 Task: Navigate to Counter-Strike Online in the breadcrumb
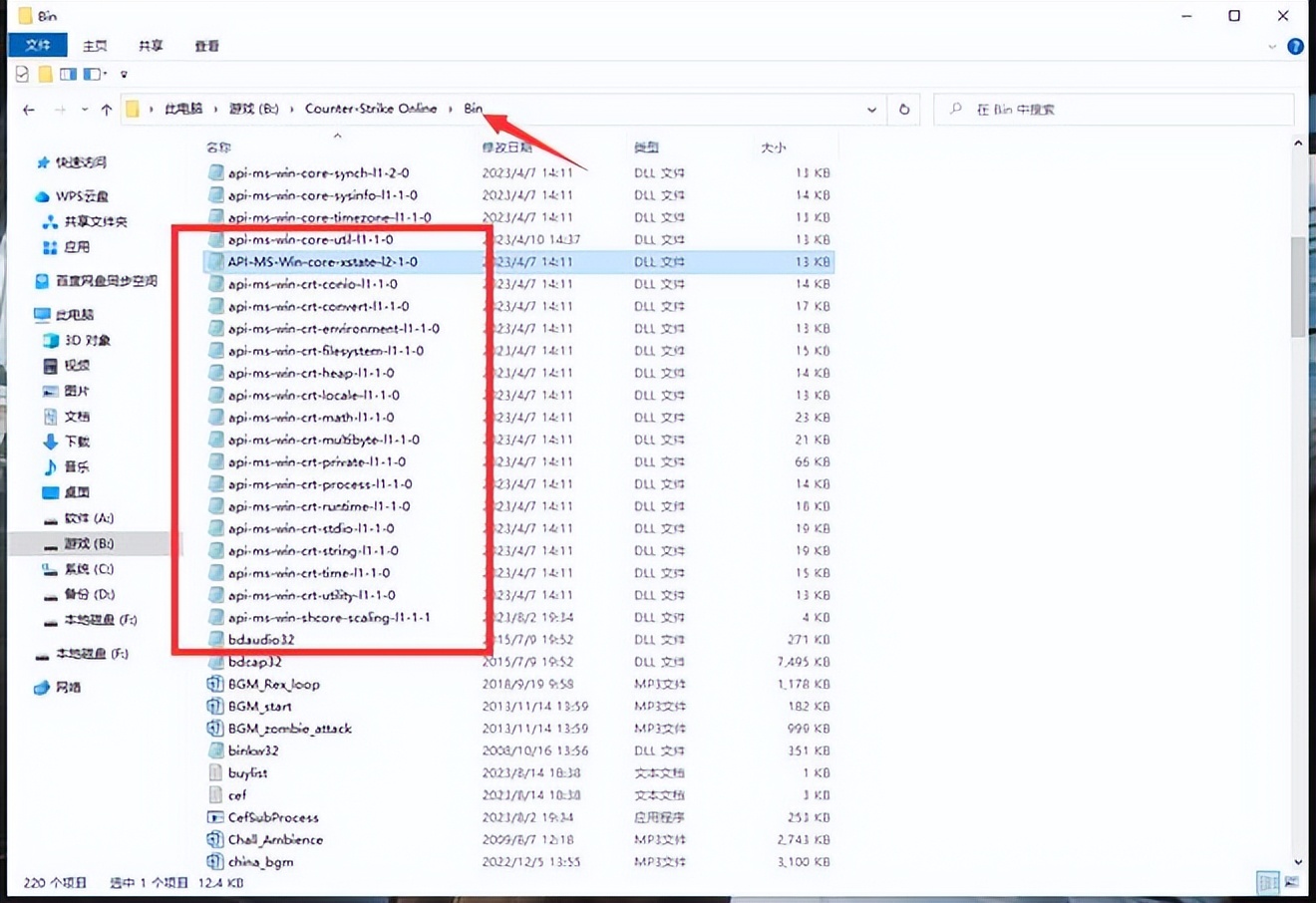point(371,109)
